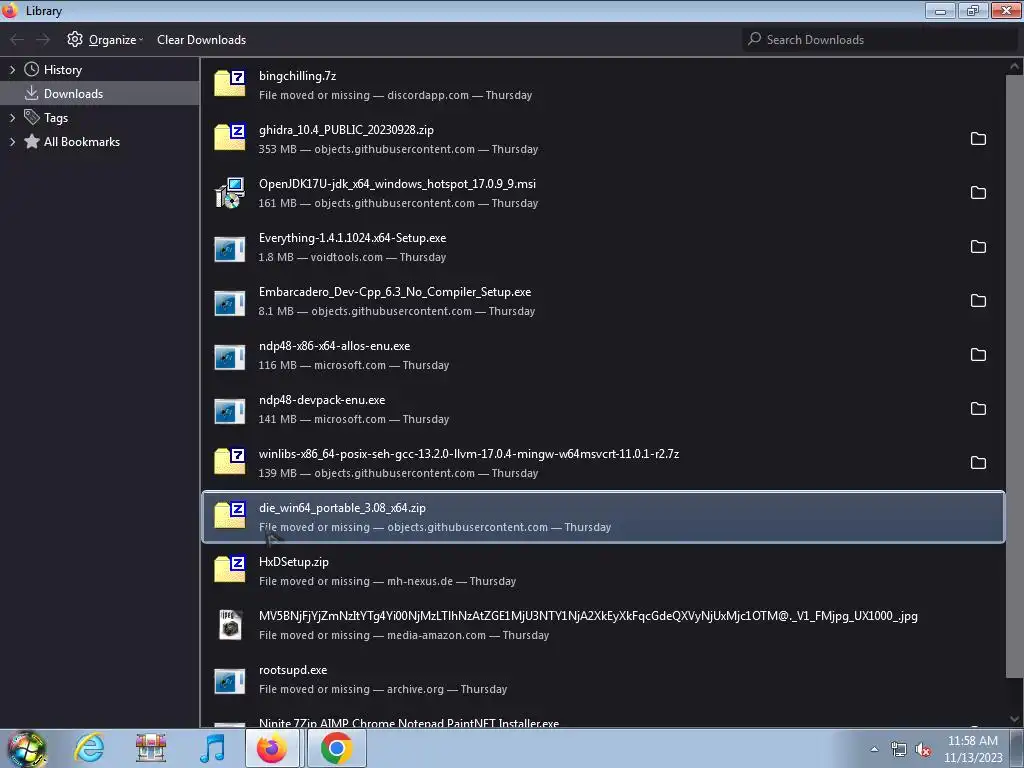This screenshot has width=1024, height=768.
Task: Select die_win64_portable_3.08_x64.zip entry
Action: (603, 517)
